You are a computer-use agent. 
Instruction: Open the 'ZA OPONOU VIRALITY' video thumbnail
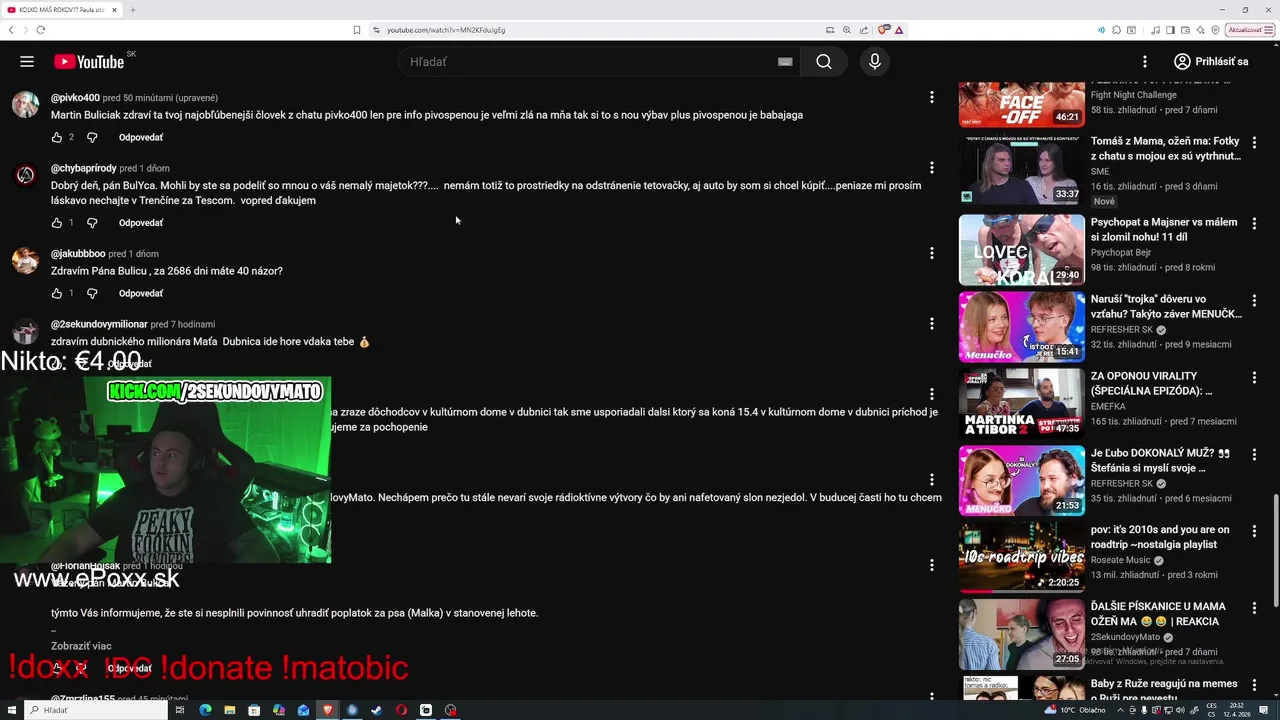pyautogui.click(x=1021, y=403)
